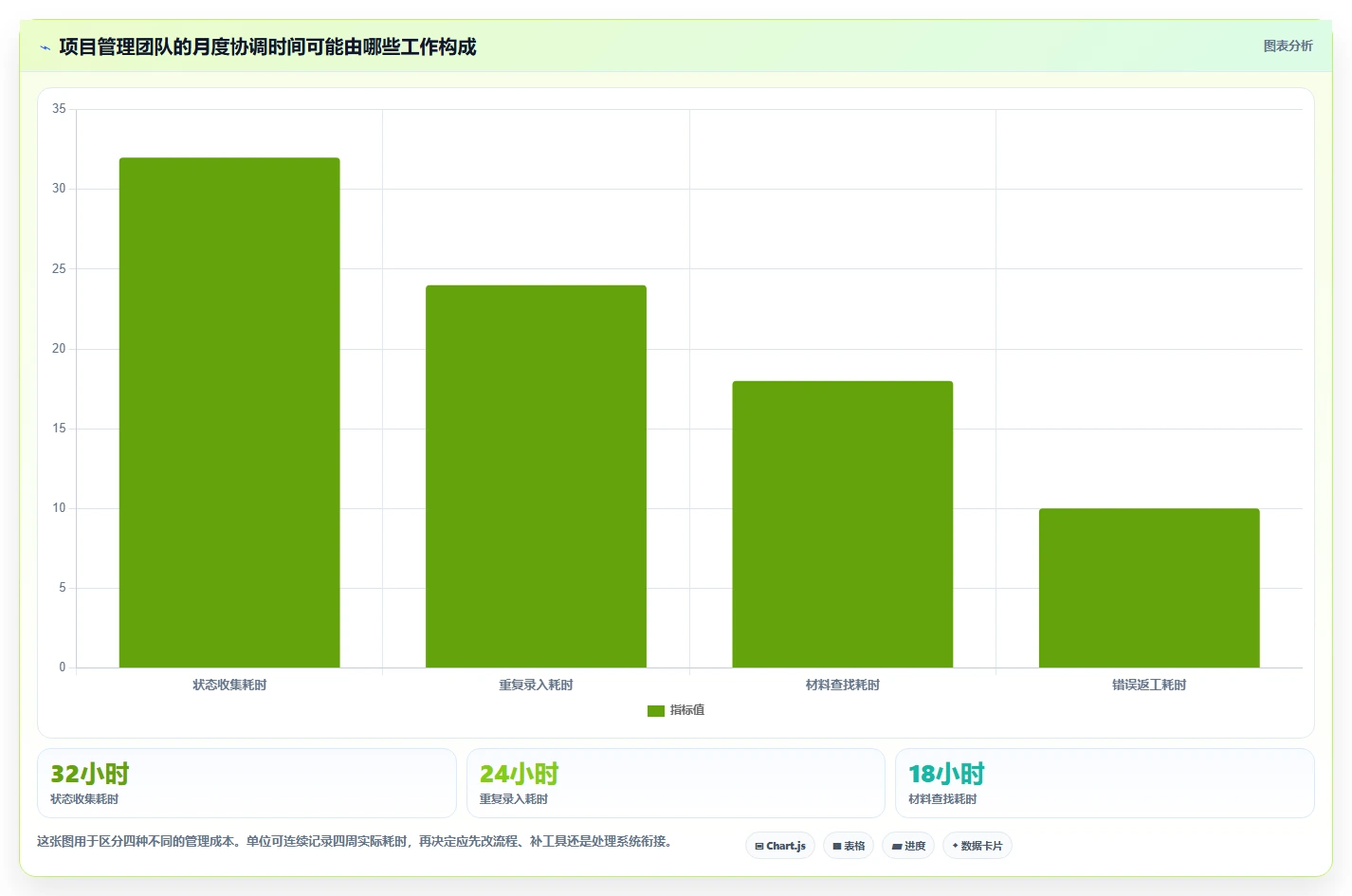The height and width of the screenshot is (896, 1352).
Task: Select the 重复录入耗时 bar in the chart
Action: [x=536, y=476]
